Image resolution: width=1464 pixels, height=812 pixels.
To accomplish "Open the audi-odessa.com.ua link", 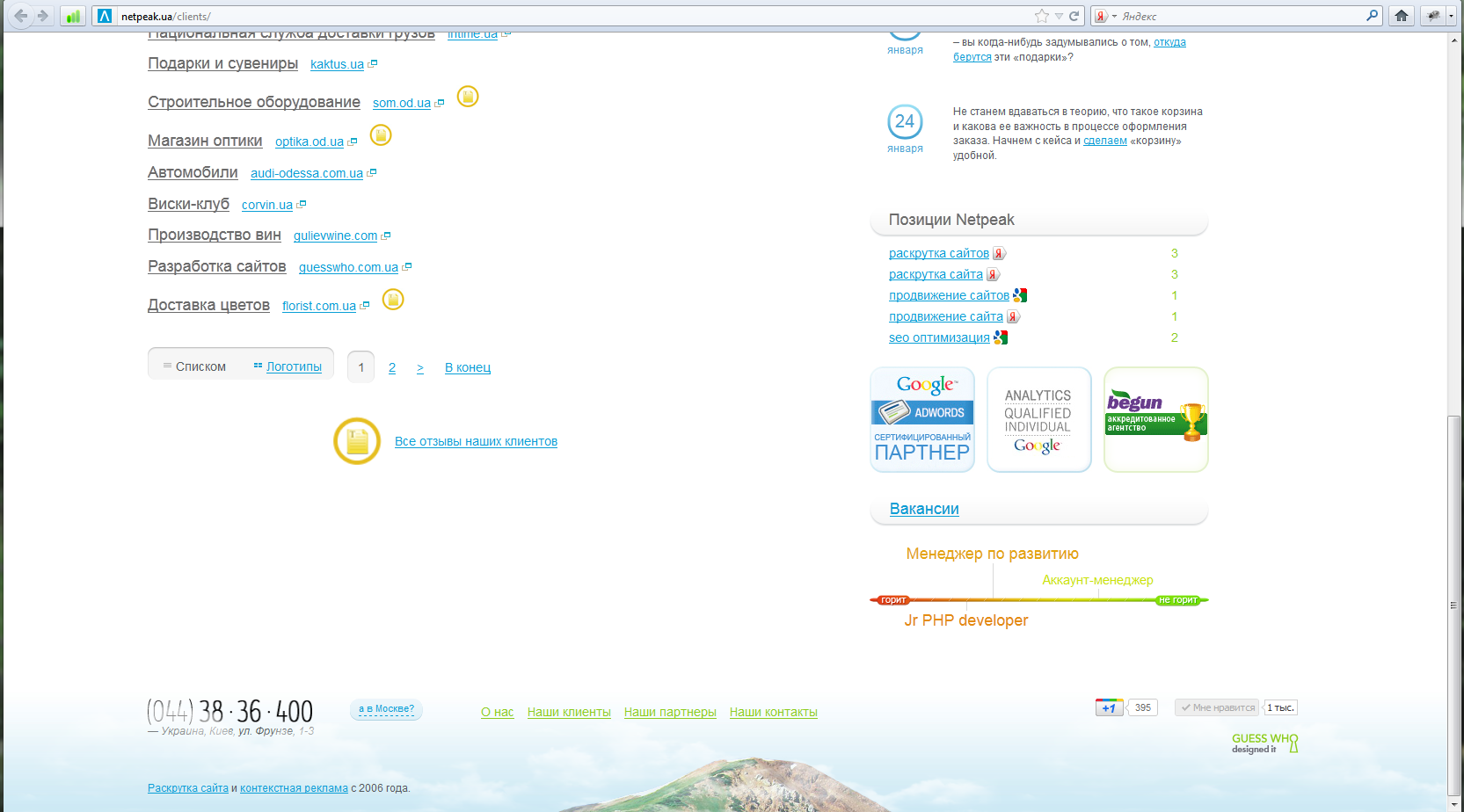I will [307, 173].
